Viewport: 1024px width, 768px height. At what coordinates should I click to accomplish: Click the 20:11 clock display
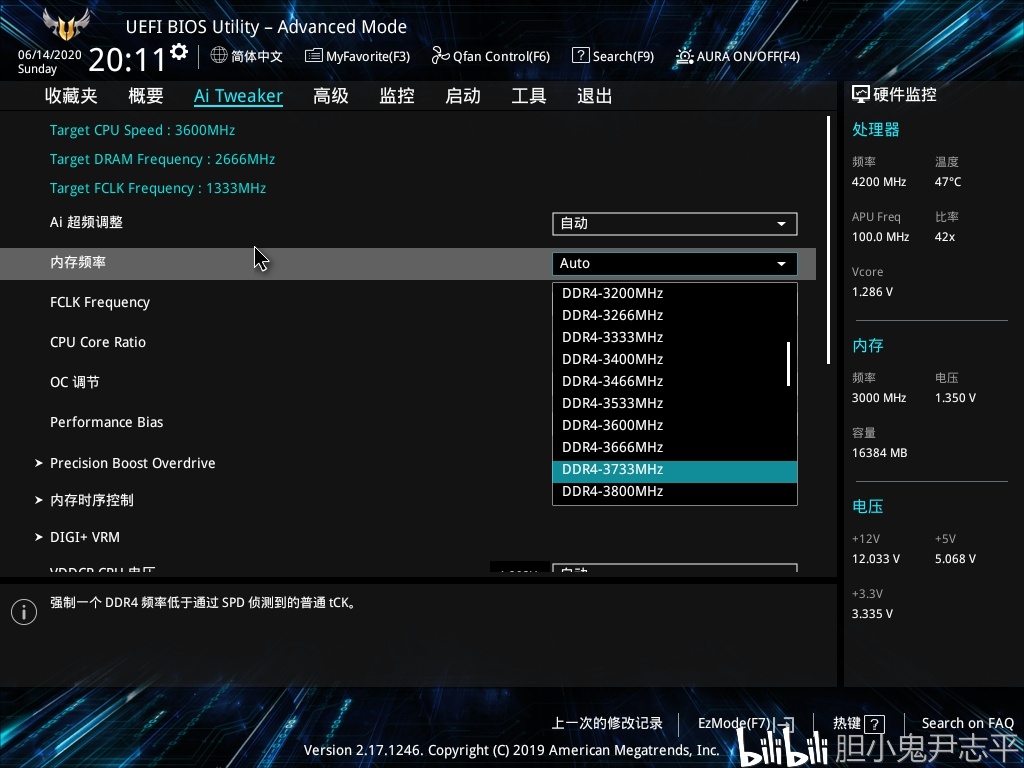point(127,60)
